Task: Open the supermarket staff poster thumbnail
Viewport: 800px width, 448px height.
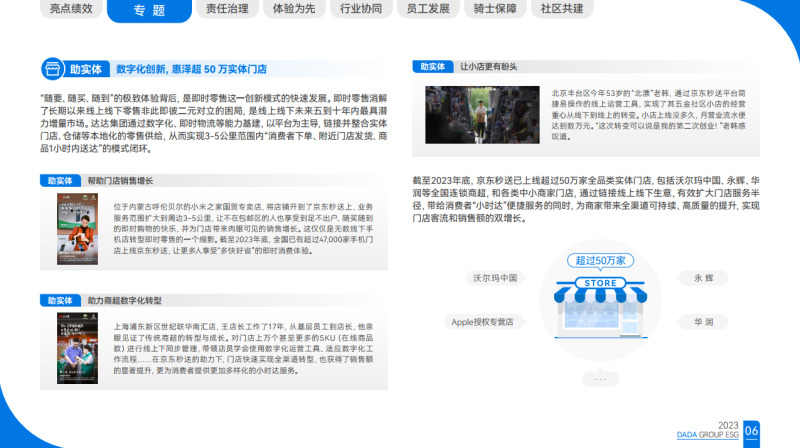Action: coord(77,349)
